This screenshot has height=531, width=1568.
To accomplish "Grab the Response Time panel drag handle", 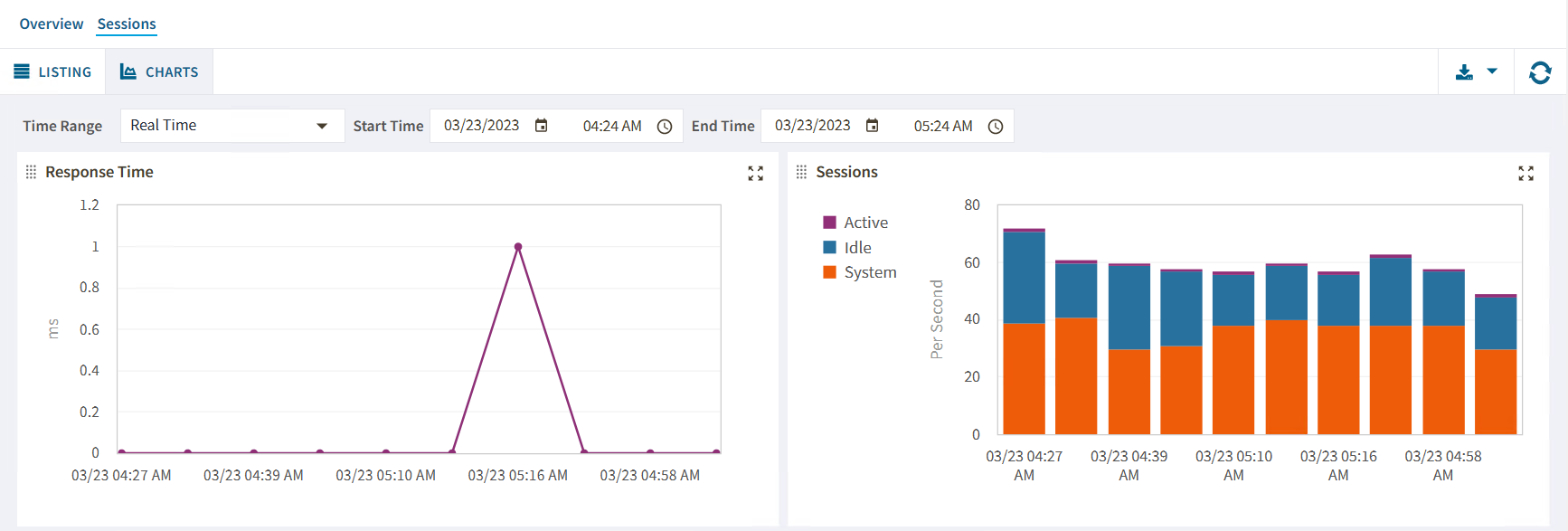I will (x=31, y=172).
